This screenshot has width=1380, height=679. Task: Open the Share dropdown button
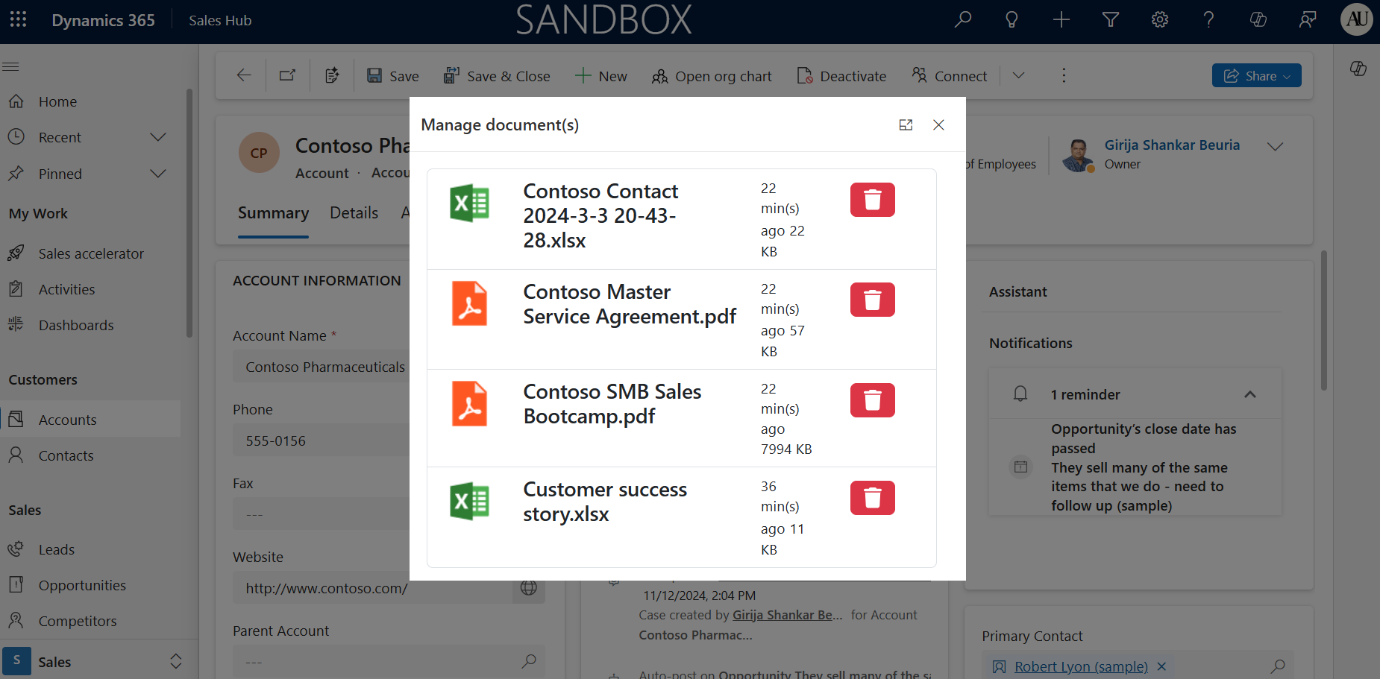pyautogui.click(x=1256, y=76)
